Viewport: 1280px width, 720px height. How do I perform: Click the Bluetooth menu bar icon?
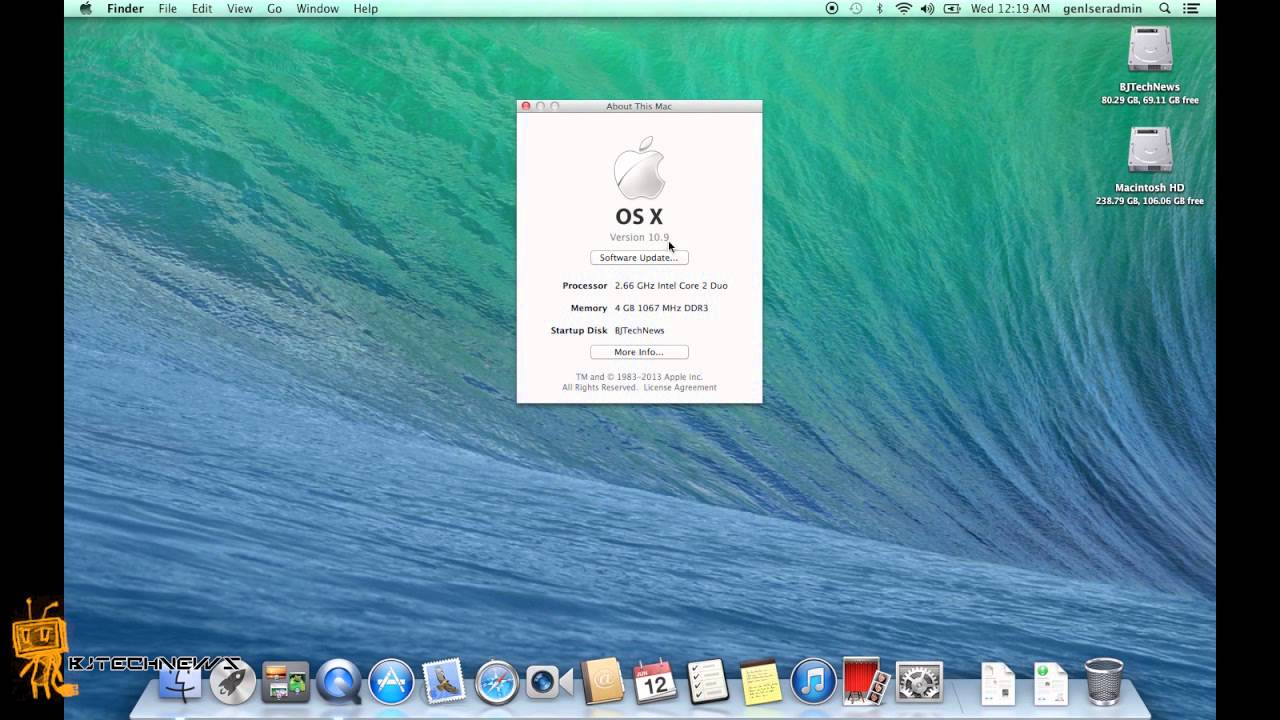(880, 9)
